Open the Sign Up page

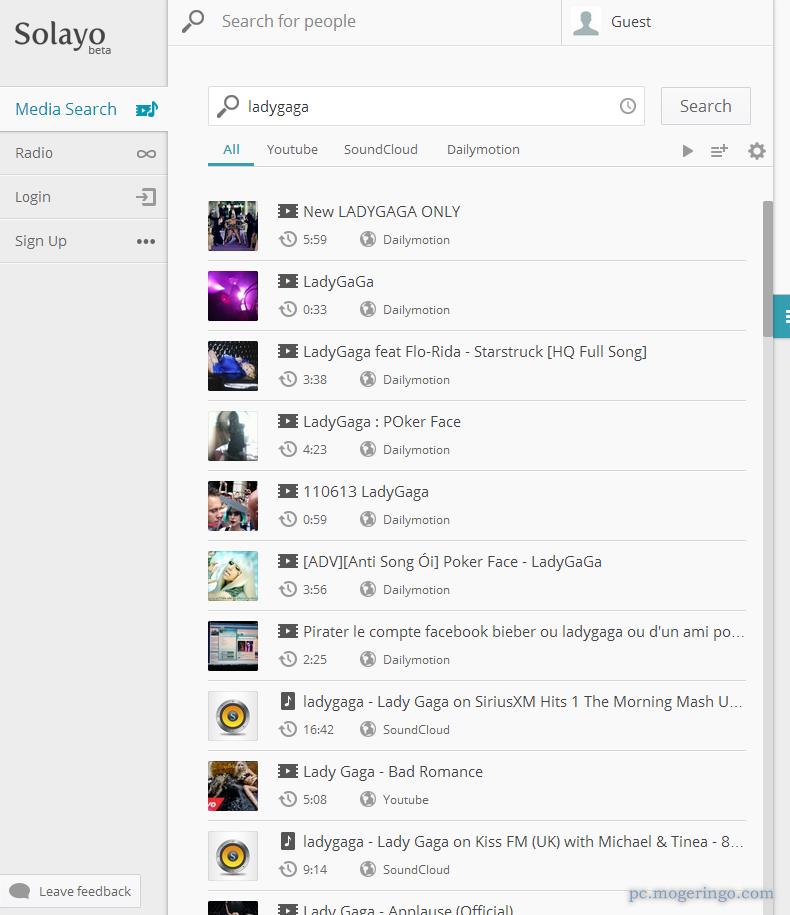pyautogui.click(x=83, y=241)
